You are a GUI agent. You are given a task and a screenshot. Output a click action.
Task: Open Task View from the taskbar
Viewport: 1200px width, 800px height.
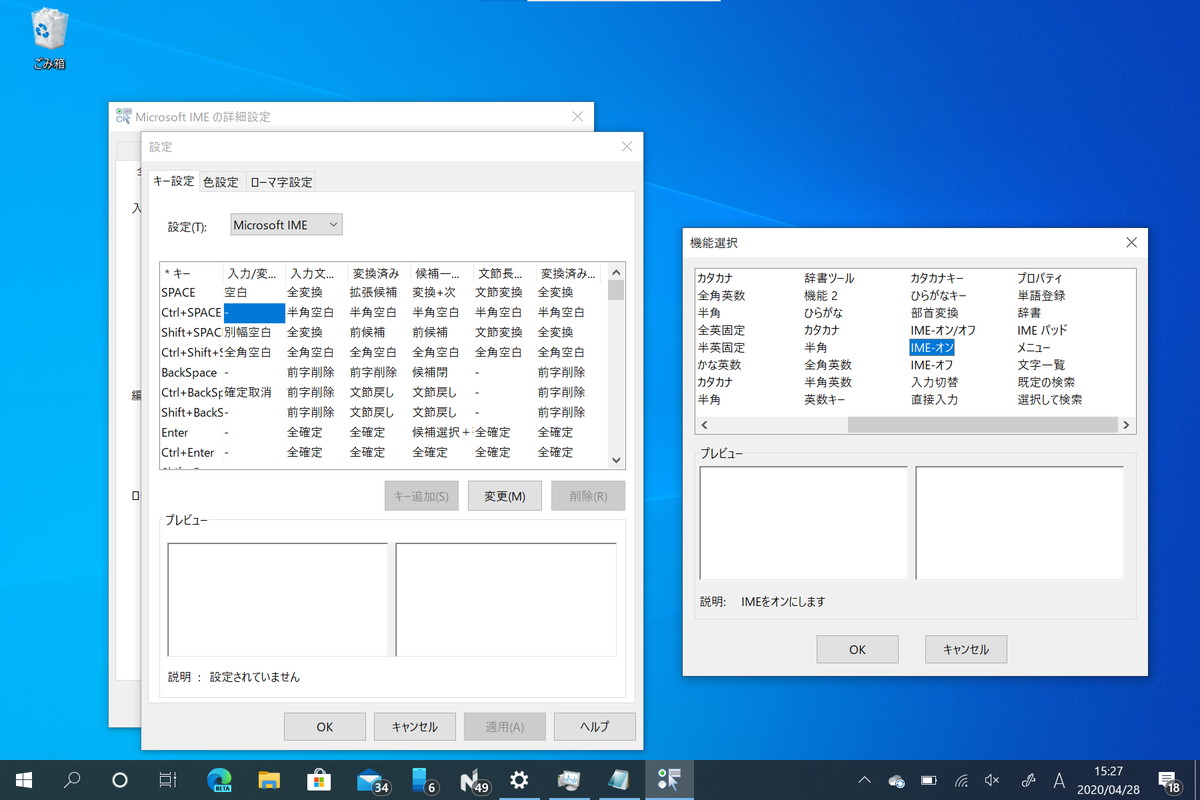169,779
